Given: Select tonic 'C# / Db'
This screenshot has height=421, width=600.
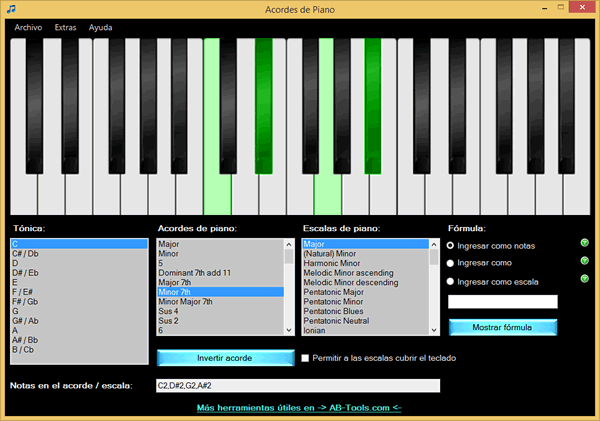Looking at the screenshot, I should tap(79, 253).
